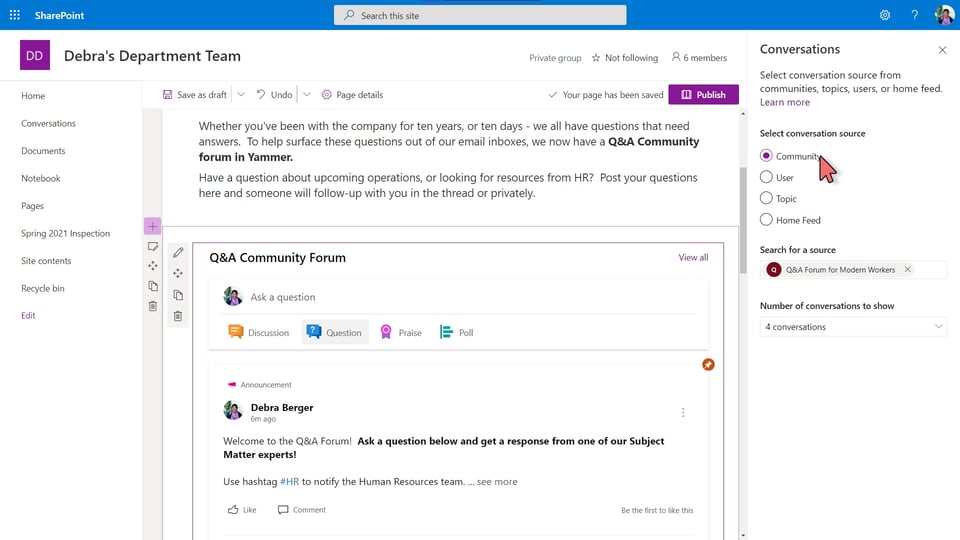The image size is (960, 540).
Task: Expand the Undo dropdown arrow
Action: point(306,94)
